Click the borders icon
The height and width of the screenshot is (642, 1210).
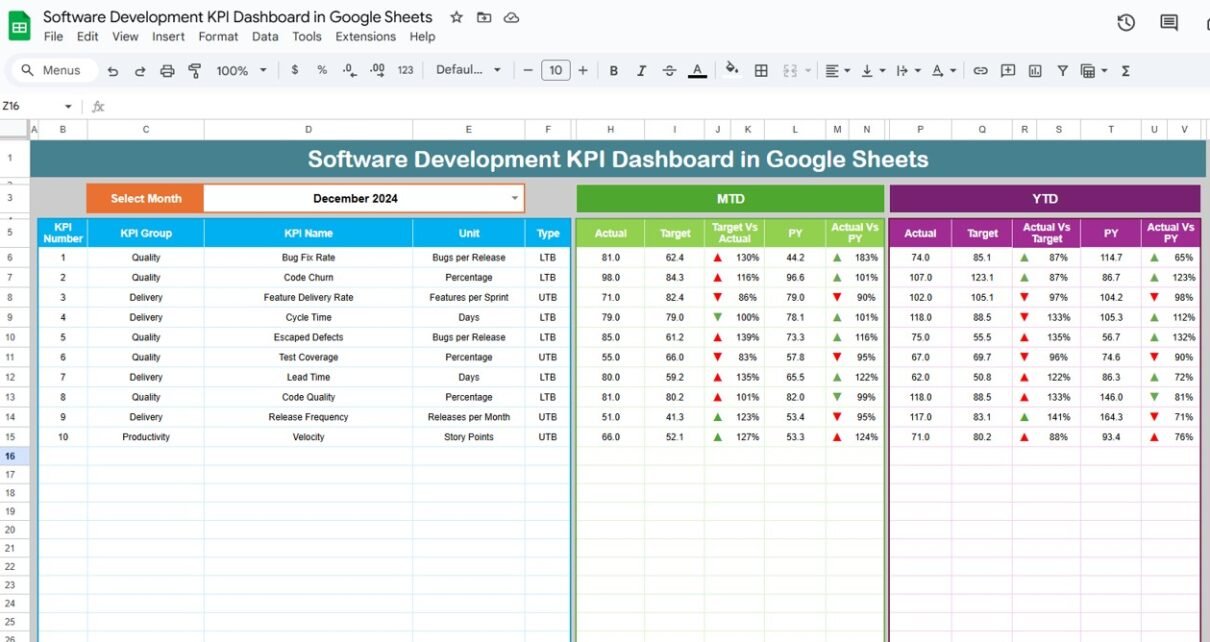pos(761,71)
